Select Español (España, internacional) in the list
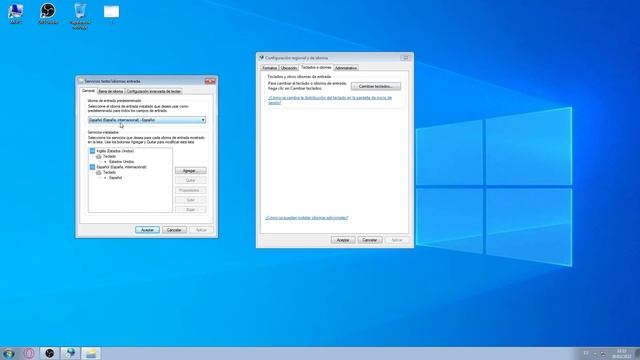The image size is (640, 360). pos(121,167)
